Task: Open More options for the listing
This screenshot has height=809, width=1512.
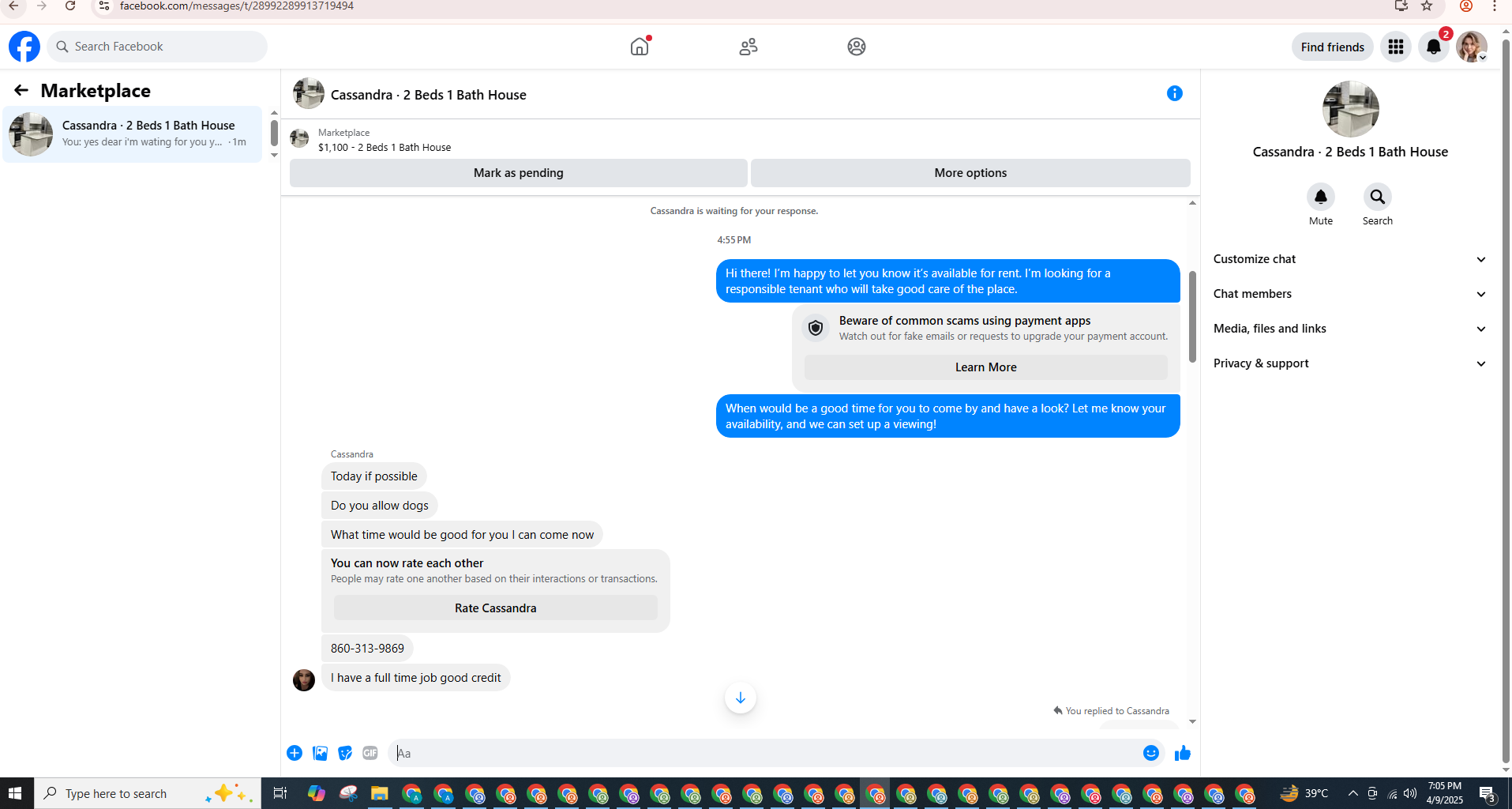Action: click(970, 173)
